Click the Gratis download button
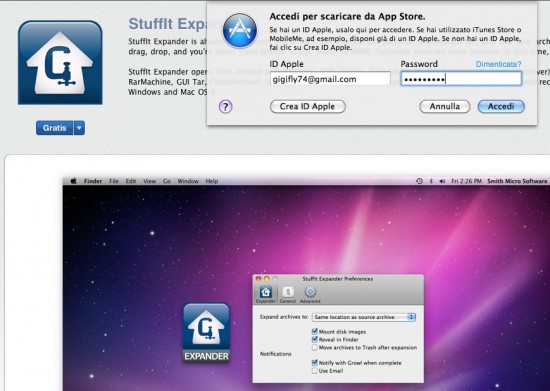The height and width of the screenshot is (391, 550). (55, 128)
